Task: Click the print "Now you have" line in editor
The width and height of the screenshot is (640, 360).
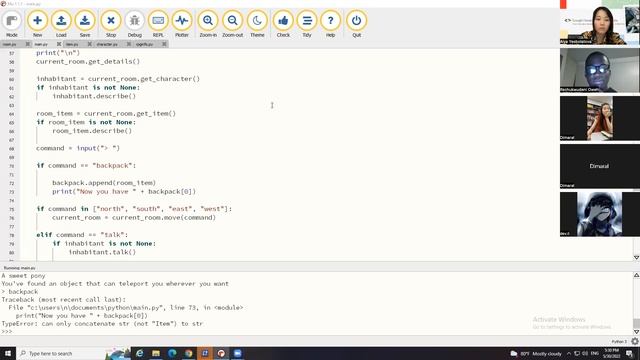Action: 124,191
